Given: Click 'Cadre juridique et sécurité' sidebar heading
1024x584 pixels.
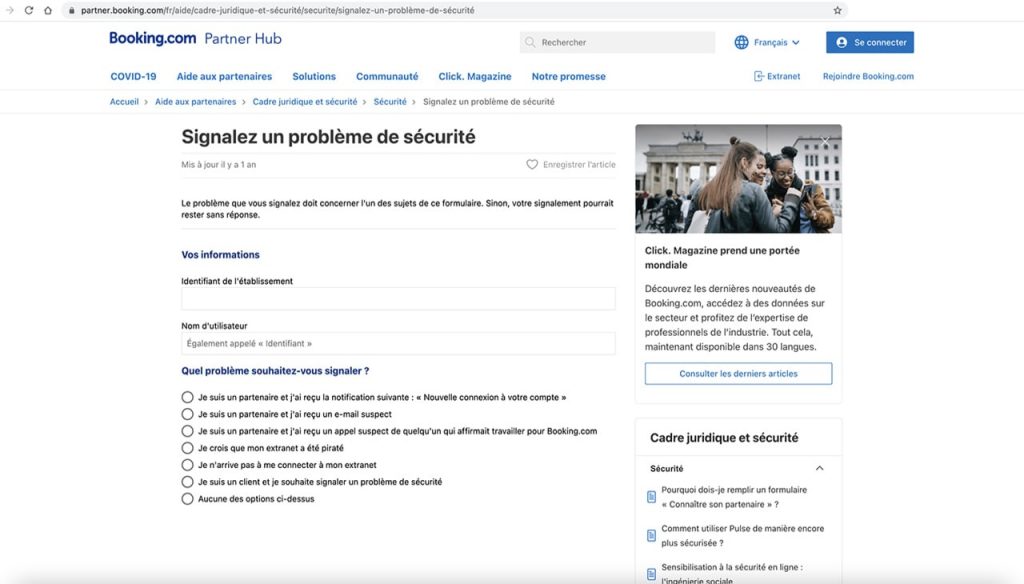Looking at the screenshot, I should pyautogui.click(x=724, y=438).
